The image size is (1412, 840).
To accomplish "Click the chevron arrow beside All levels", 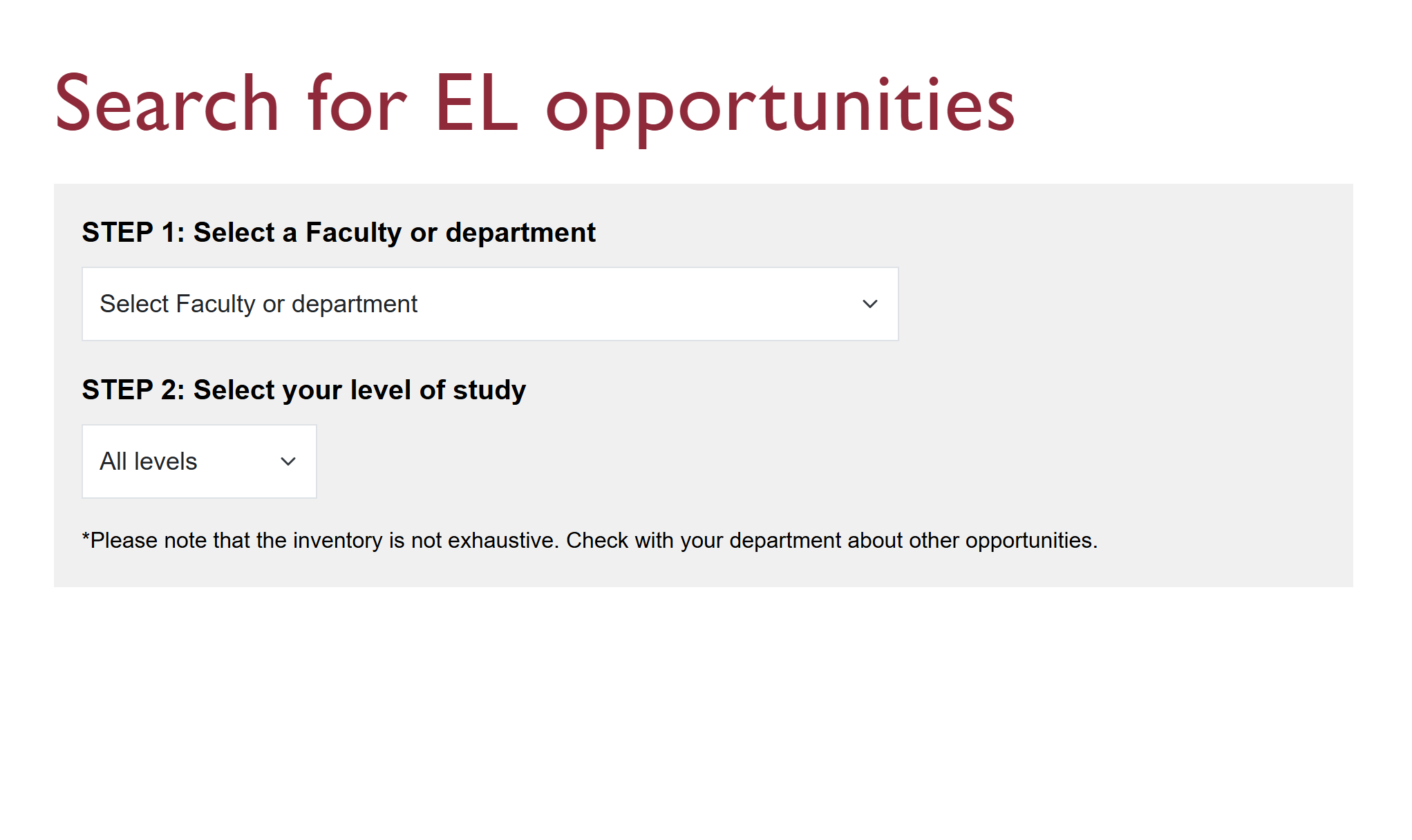I will tap(288, 461).
